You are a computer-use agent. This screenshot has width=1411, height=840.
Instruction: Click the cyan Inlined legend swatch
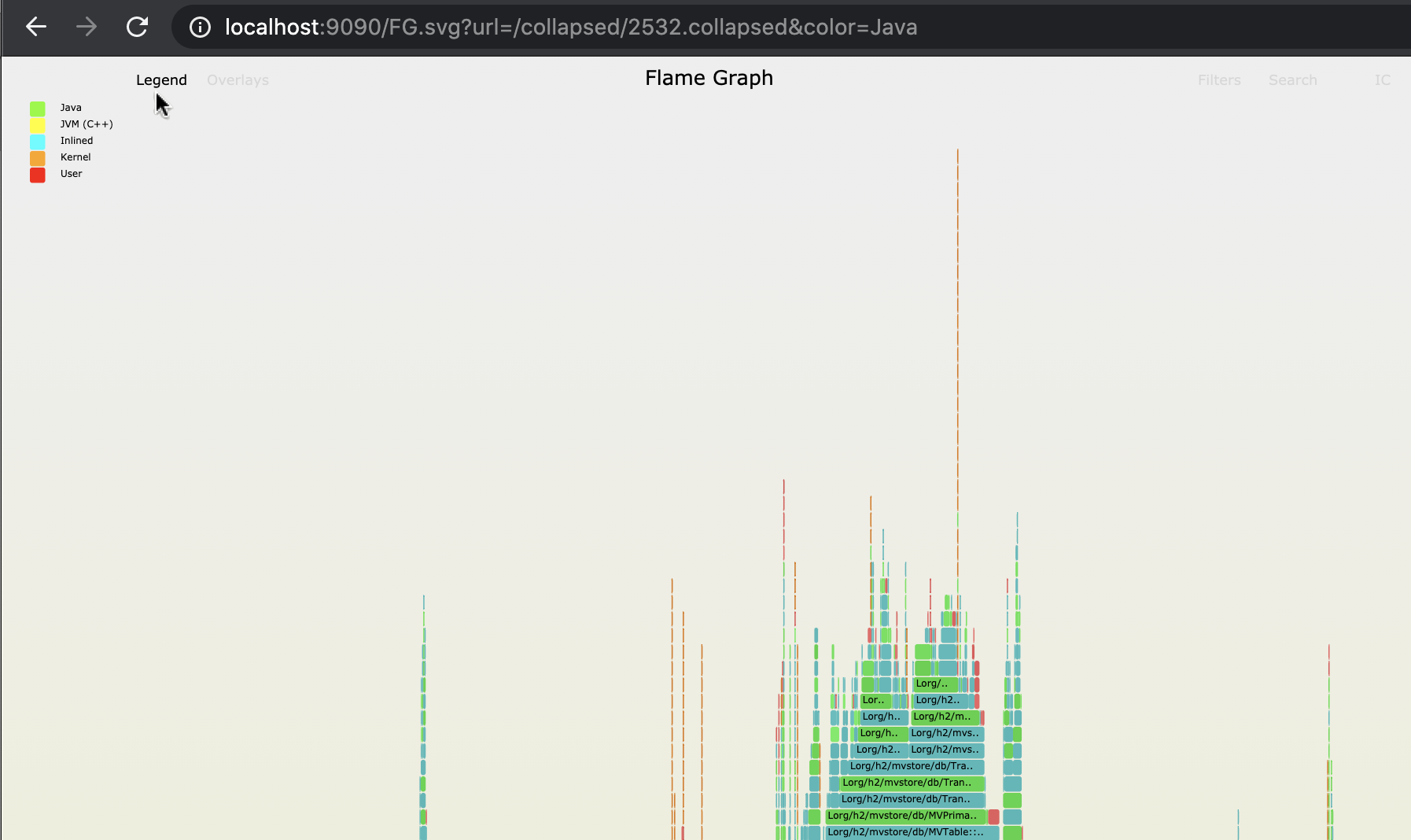click(x=38, y=142)
